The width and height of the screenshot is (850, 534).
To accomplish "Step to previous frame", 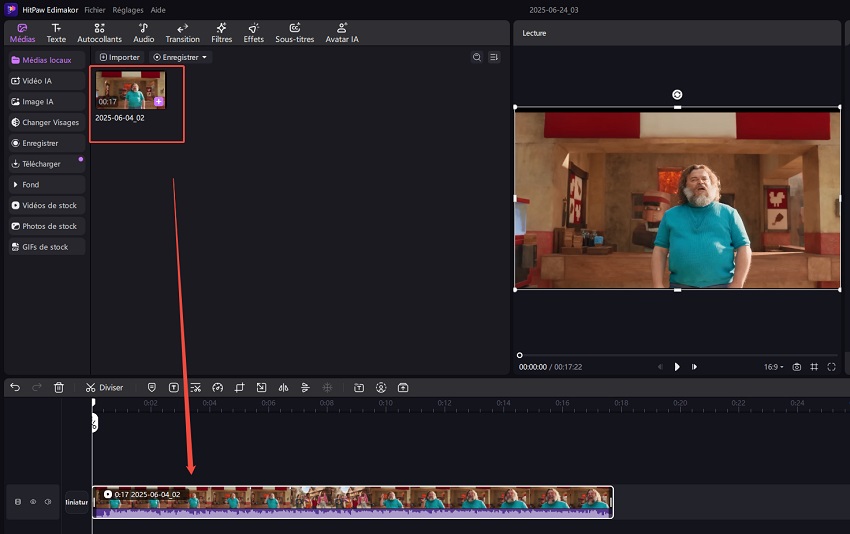I will 660,367.
